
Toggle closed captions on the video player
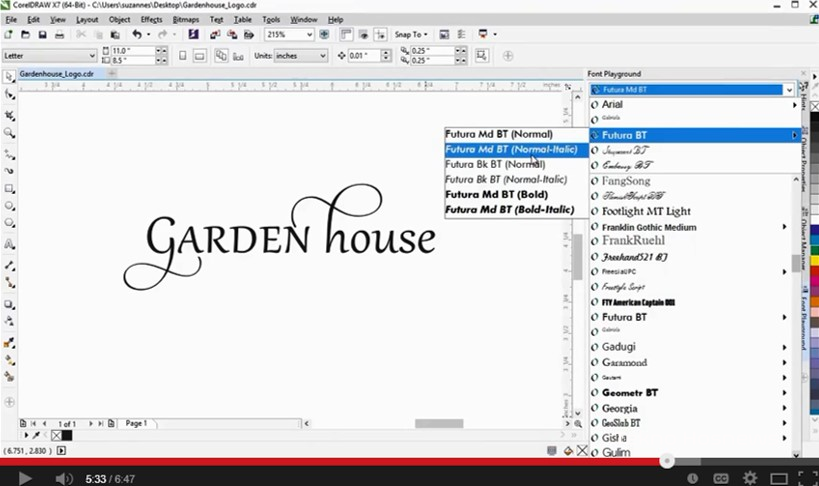click(x=721, y=478)
